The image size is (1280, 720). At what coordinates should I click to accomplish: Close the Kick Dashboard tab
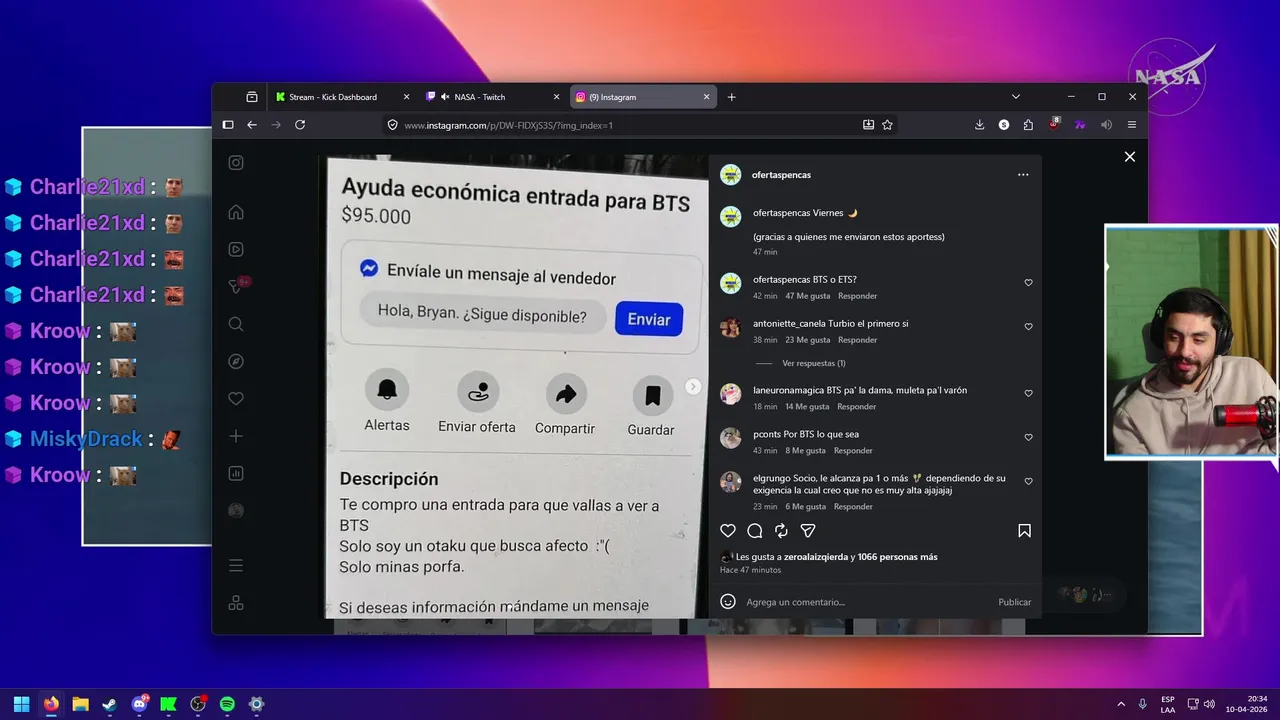(x=406, y=97)
